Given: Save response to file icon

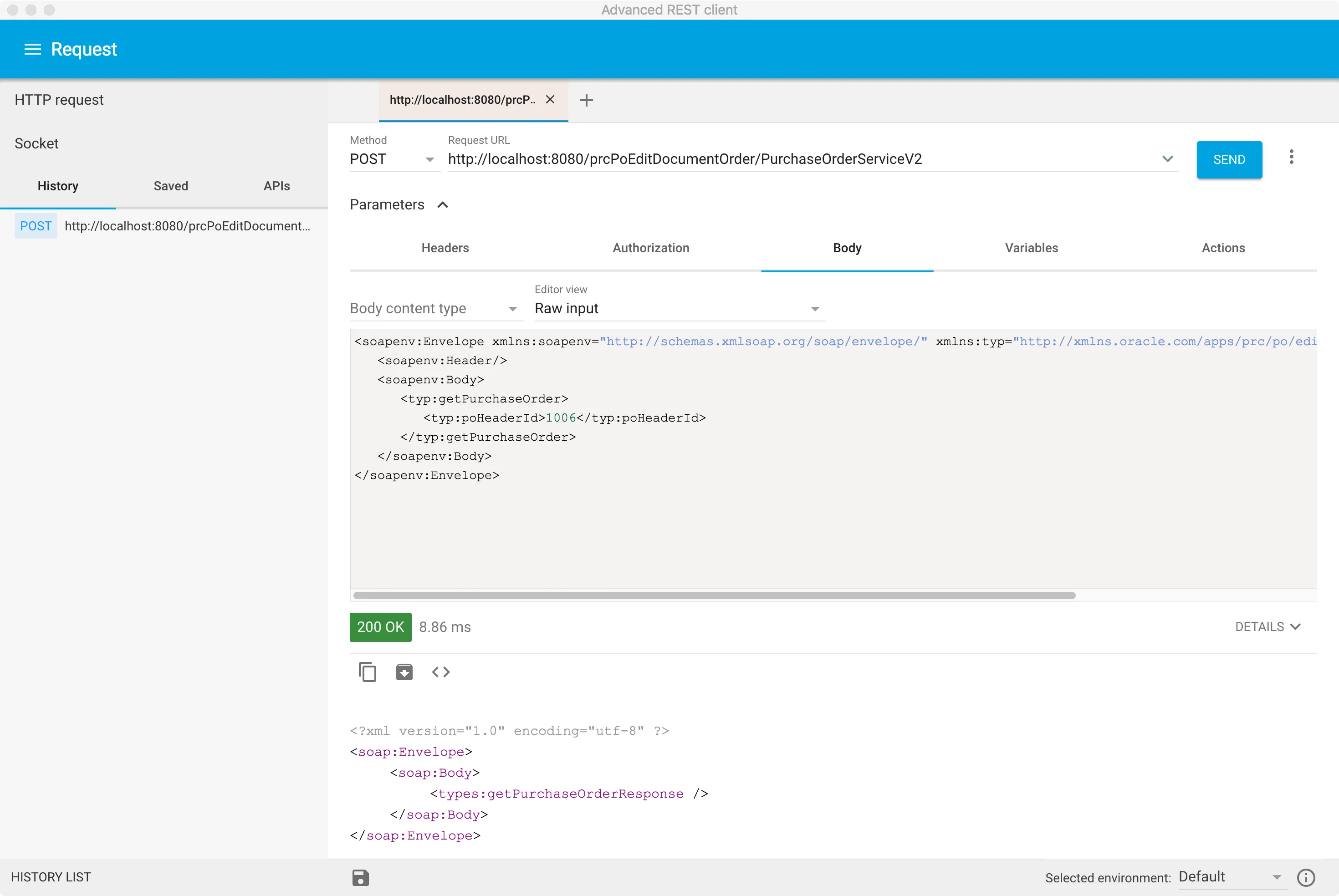Looking at the screenshot, I should [x=404, y=672].
